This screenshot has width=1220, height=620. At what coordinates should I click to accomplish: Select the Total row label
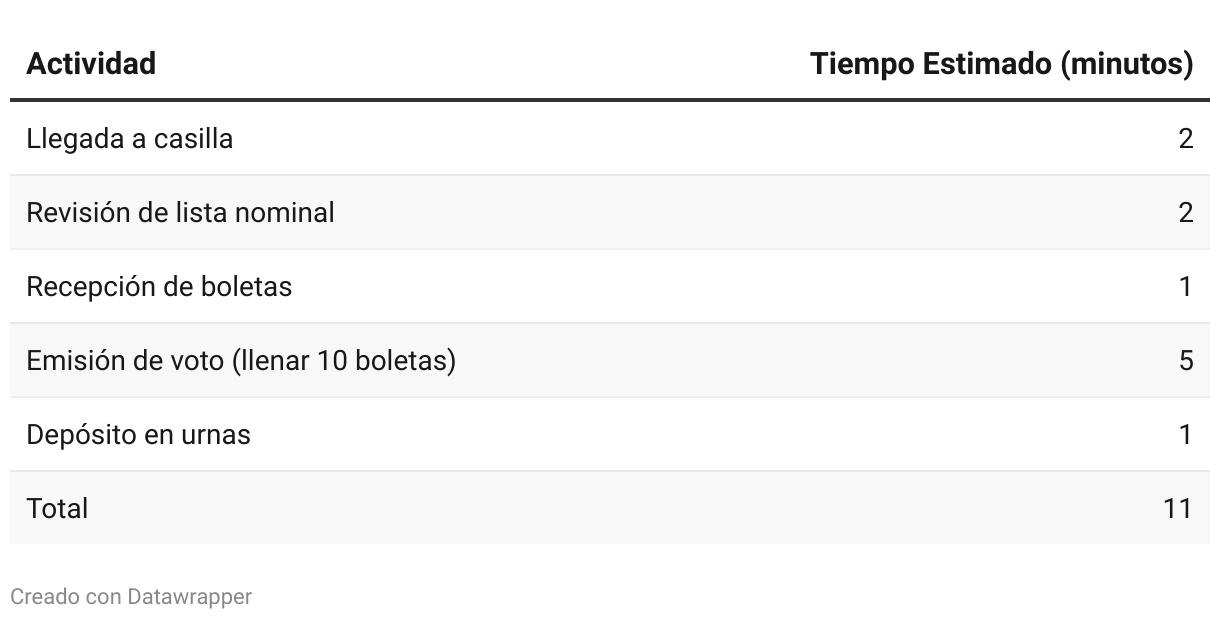point(57,508)
